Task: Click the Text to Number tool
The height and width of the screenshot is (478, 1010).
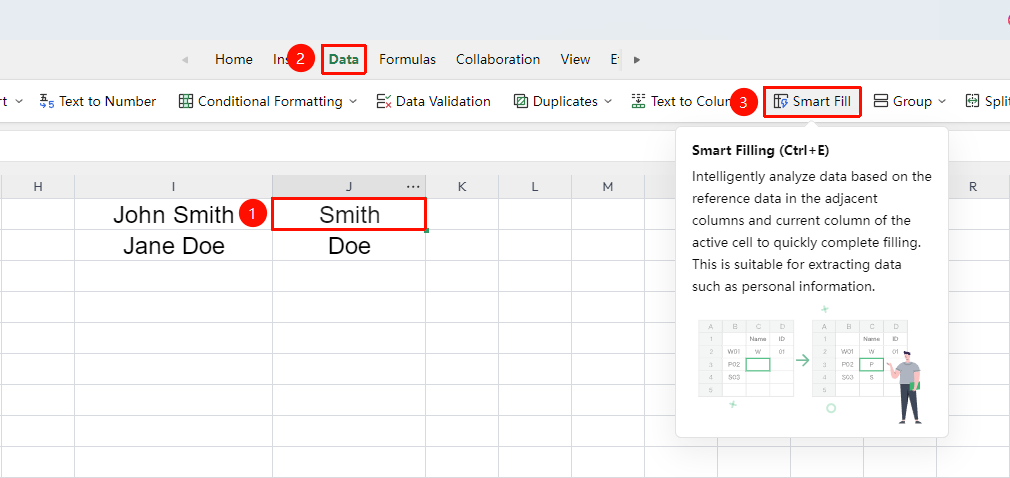Action: tap(98, 101)
